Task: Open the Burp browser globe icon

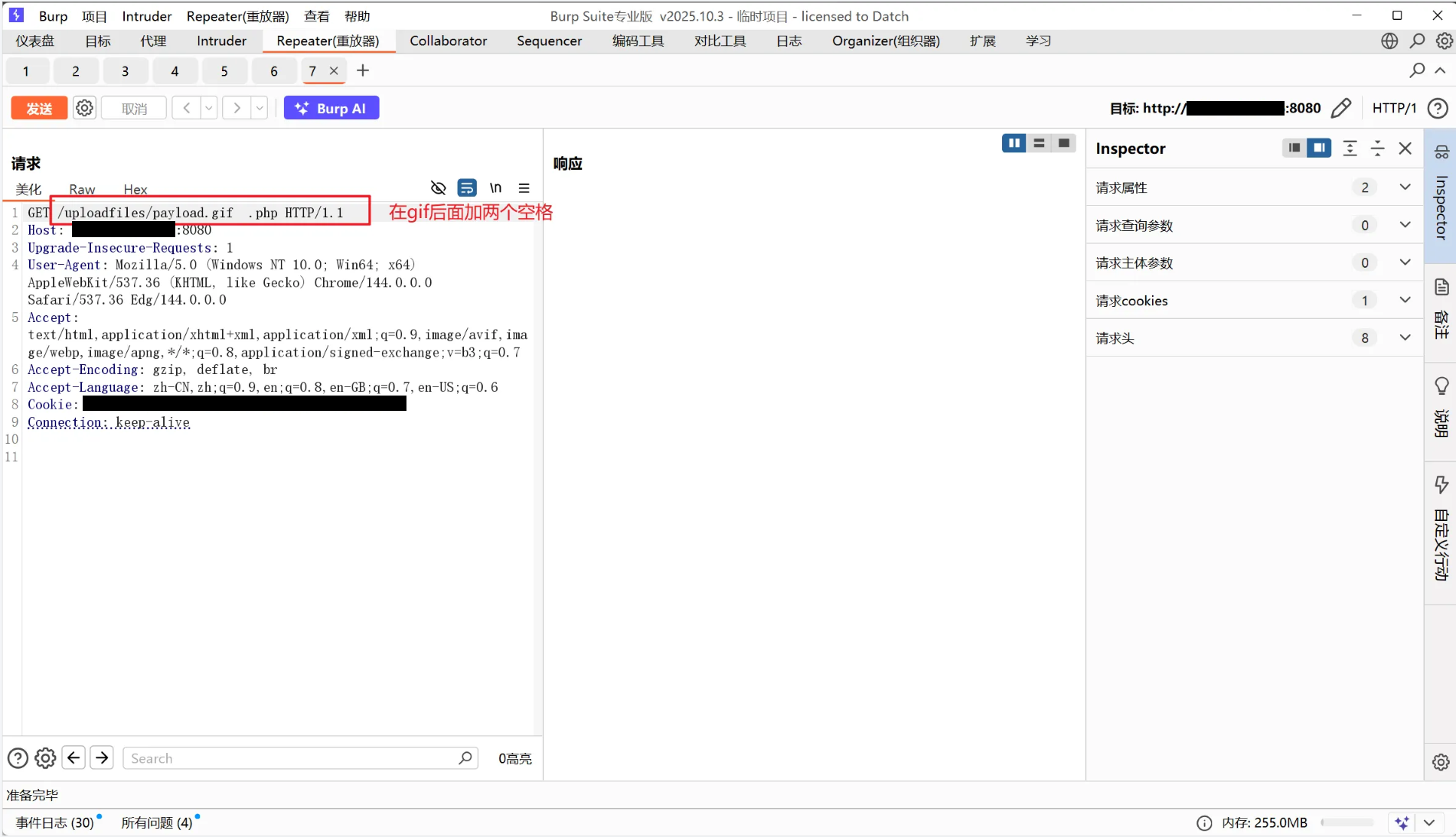Action: pos(1389,41)
